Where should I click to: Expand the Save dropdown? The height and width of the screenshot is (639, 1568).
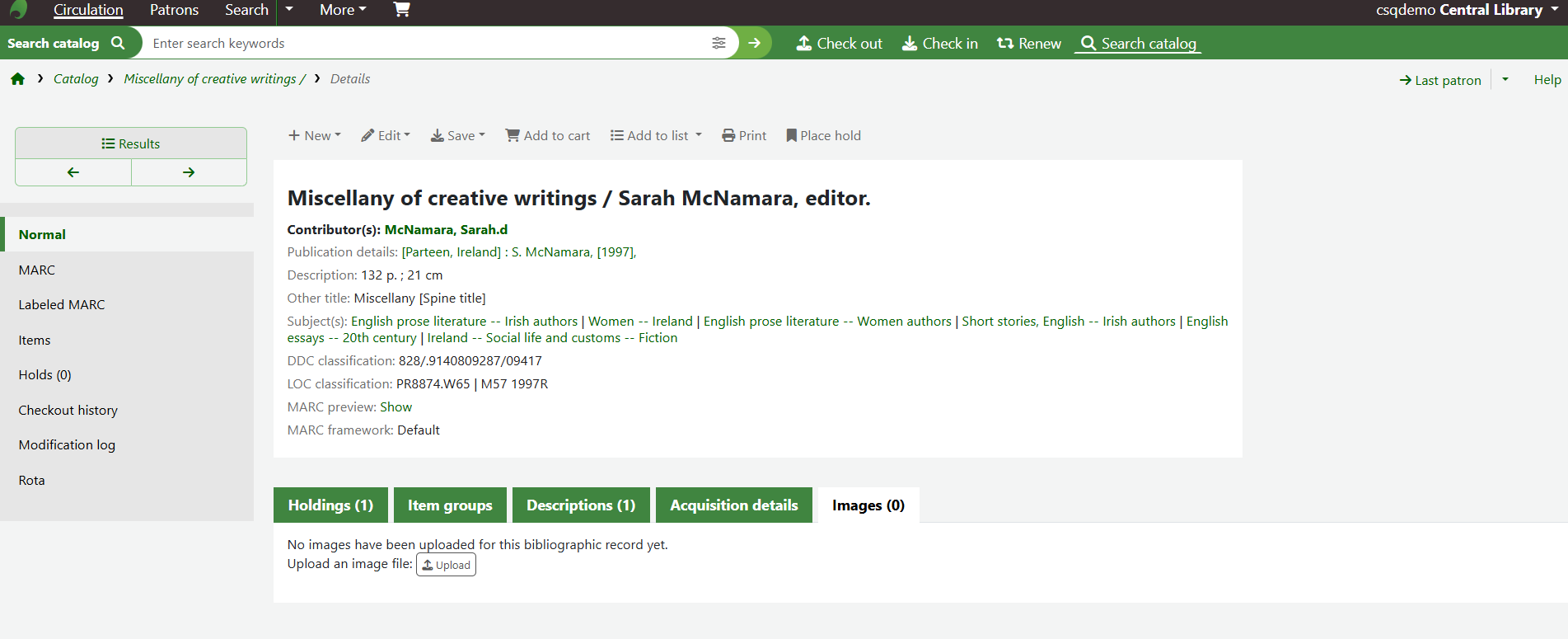[458, 136]
